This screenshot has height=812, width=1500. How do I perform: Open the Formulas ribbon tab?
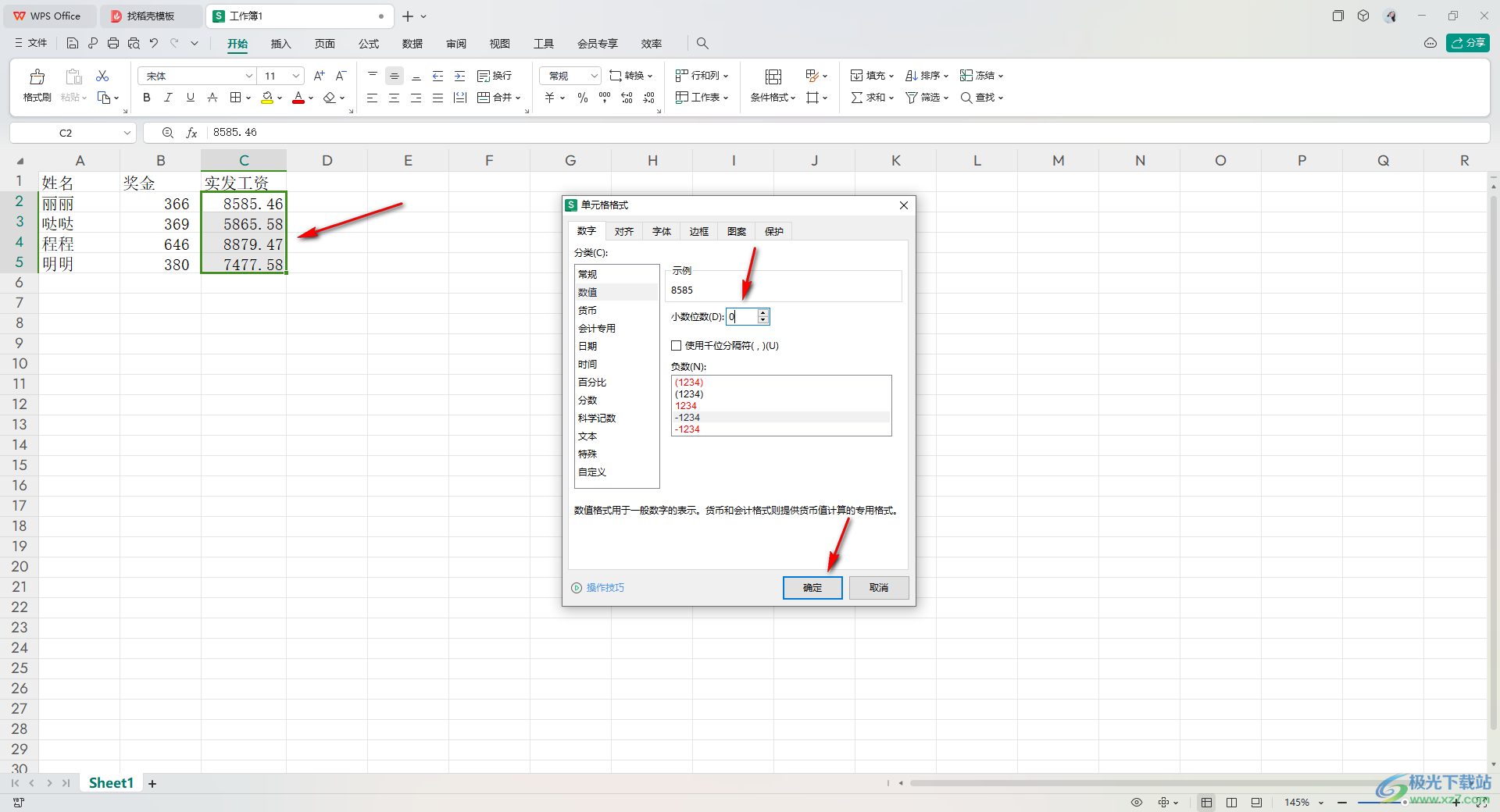pyautogui.click(x=369, y=44)
